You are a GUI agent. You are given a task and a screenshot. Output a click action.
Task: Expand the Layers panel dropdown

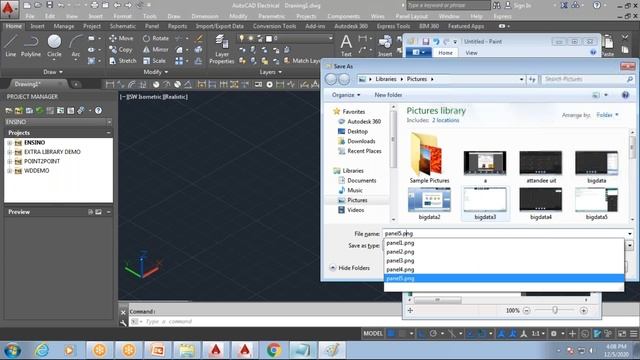[271, 72]
